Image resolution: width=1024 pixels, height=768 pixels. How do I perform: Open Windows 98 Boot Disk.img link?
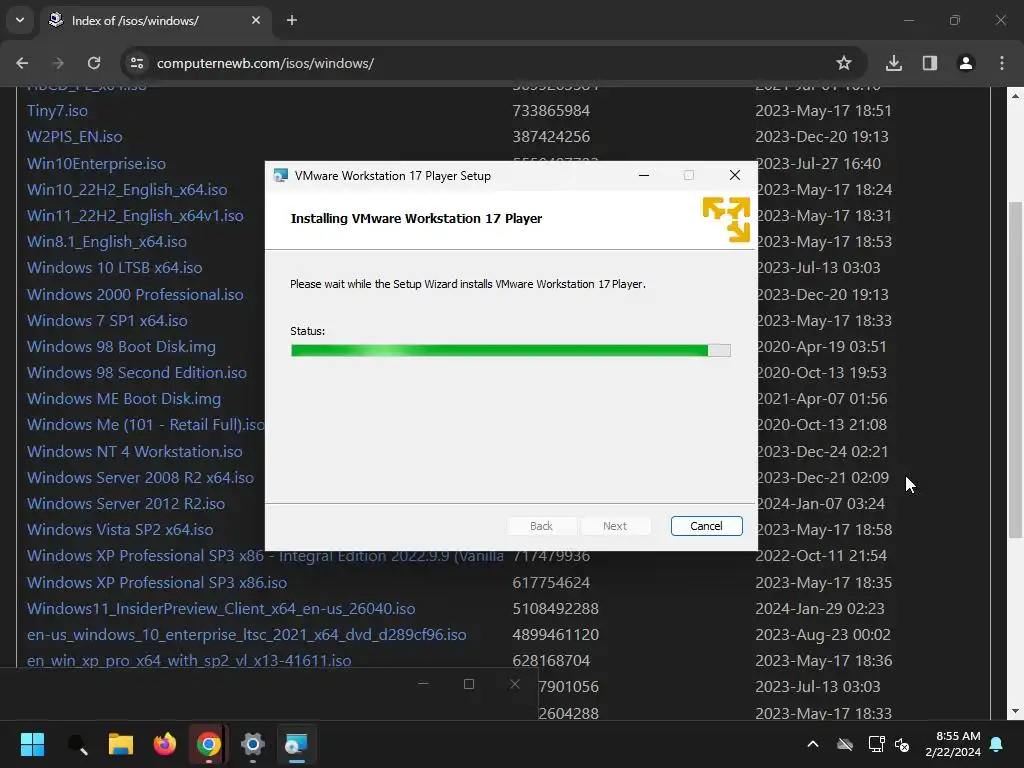(x=121, y=347)
